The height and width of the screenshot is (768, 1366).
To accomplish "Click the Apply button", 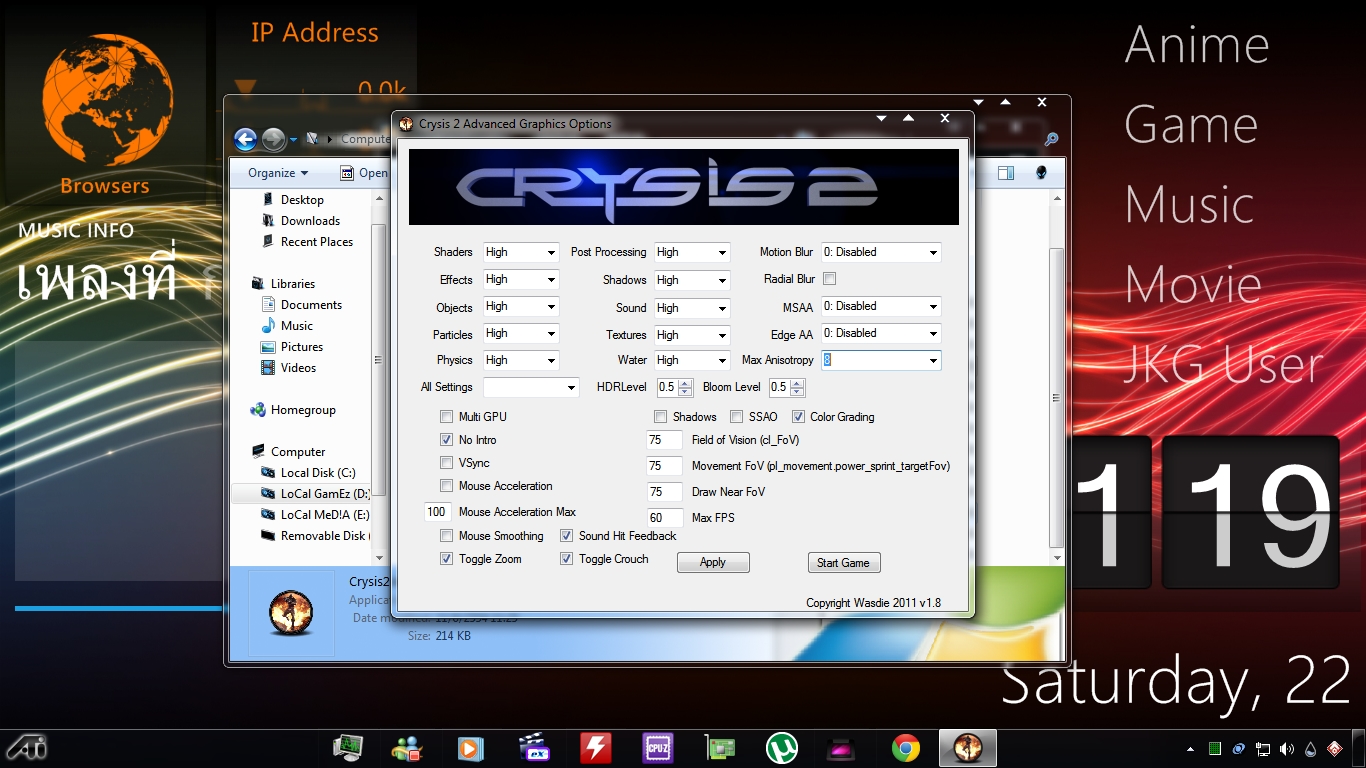I will (x=713, y=563).
